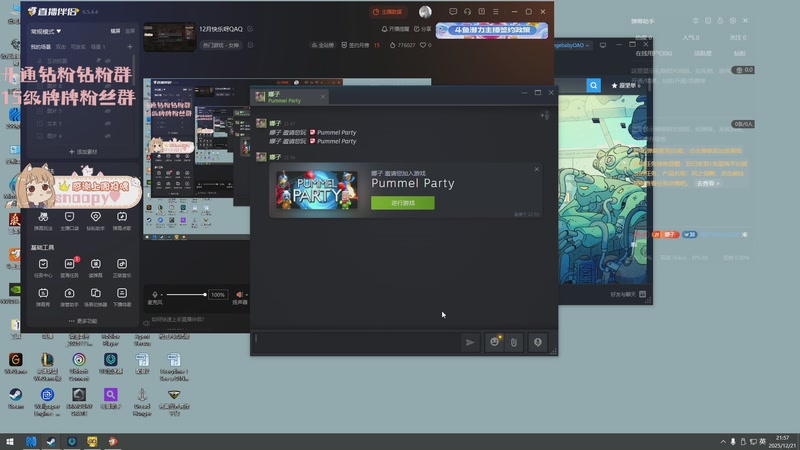Screen dimensions: 800x450
Task: Attach a file in Steam chat
Action: [514, 342]
